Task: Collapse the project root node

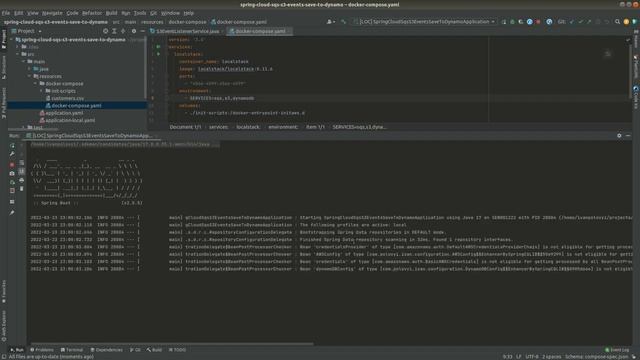Action: (x=11, y=40)
